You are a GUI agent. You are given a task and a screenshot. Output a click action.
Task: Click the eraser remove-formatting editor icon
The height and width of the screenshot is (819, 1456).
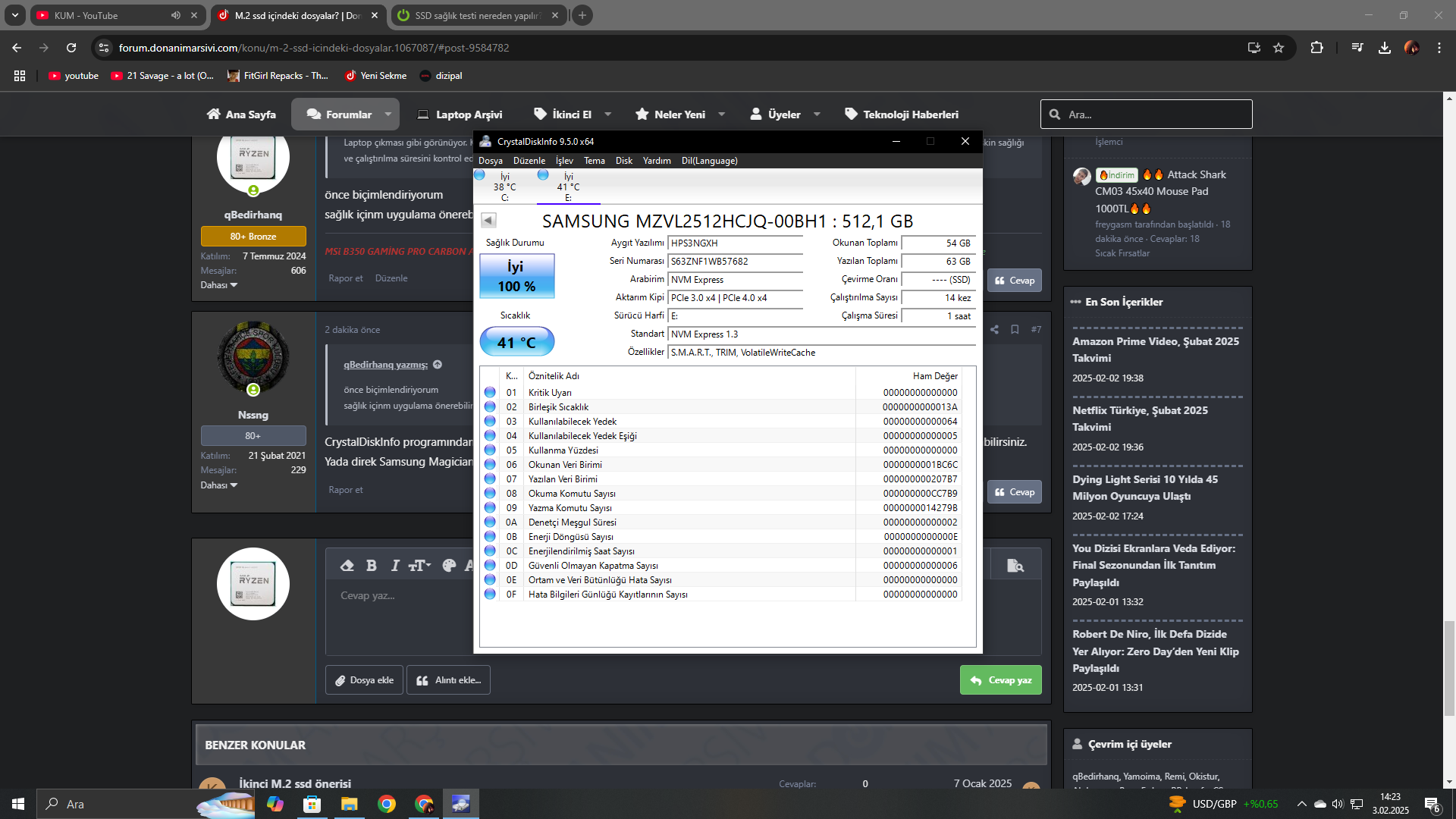[347, 566]
